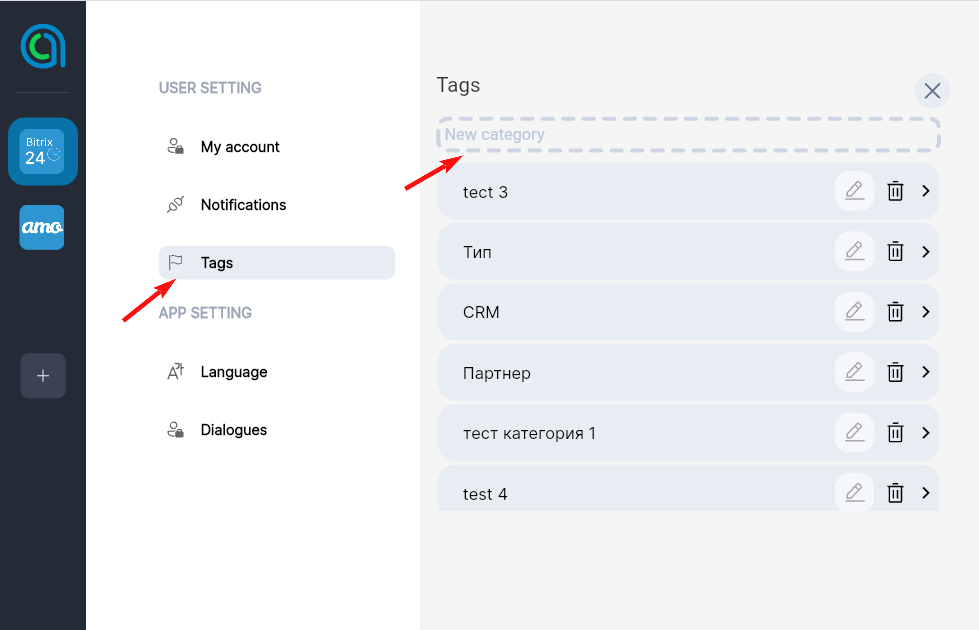
Task: Close the Tags settings panel
Action: pyautogui.click(x=932, y=91)
